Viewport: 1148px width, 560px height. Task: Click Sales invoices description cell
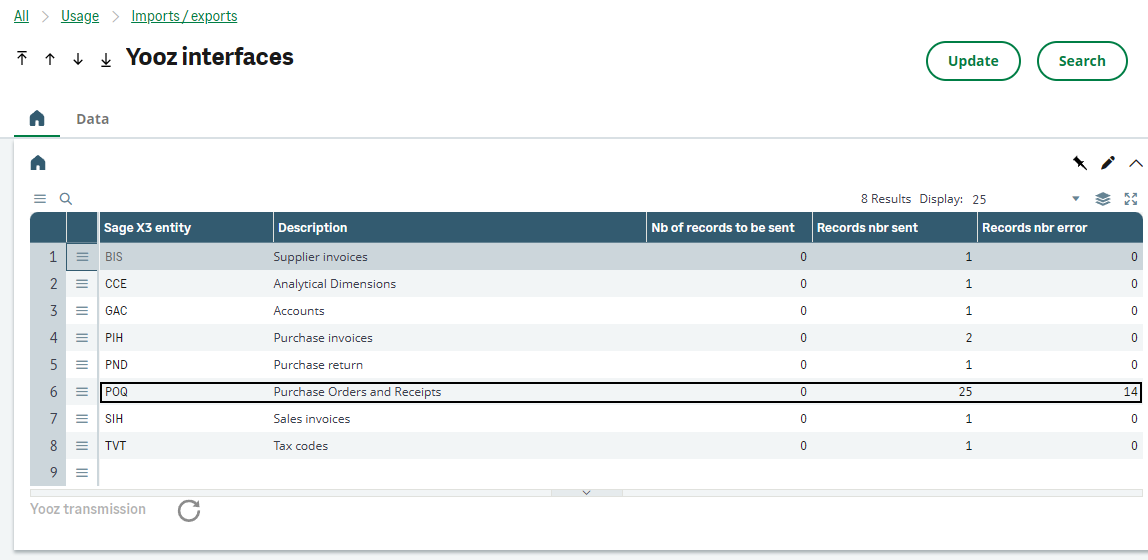pos(458,419)
